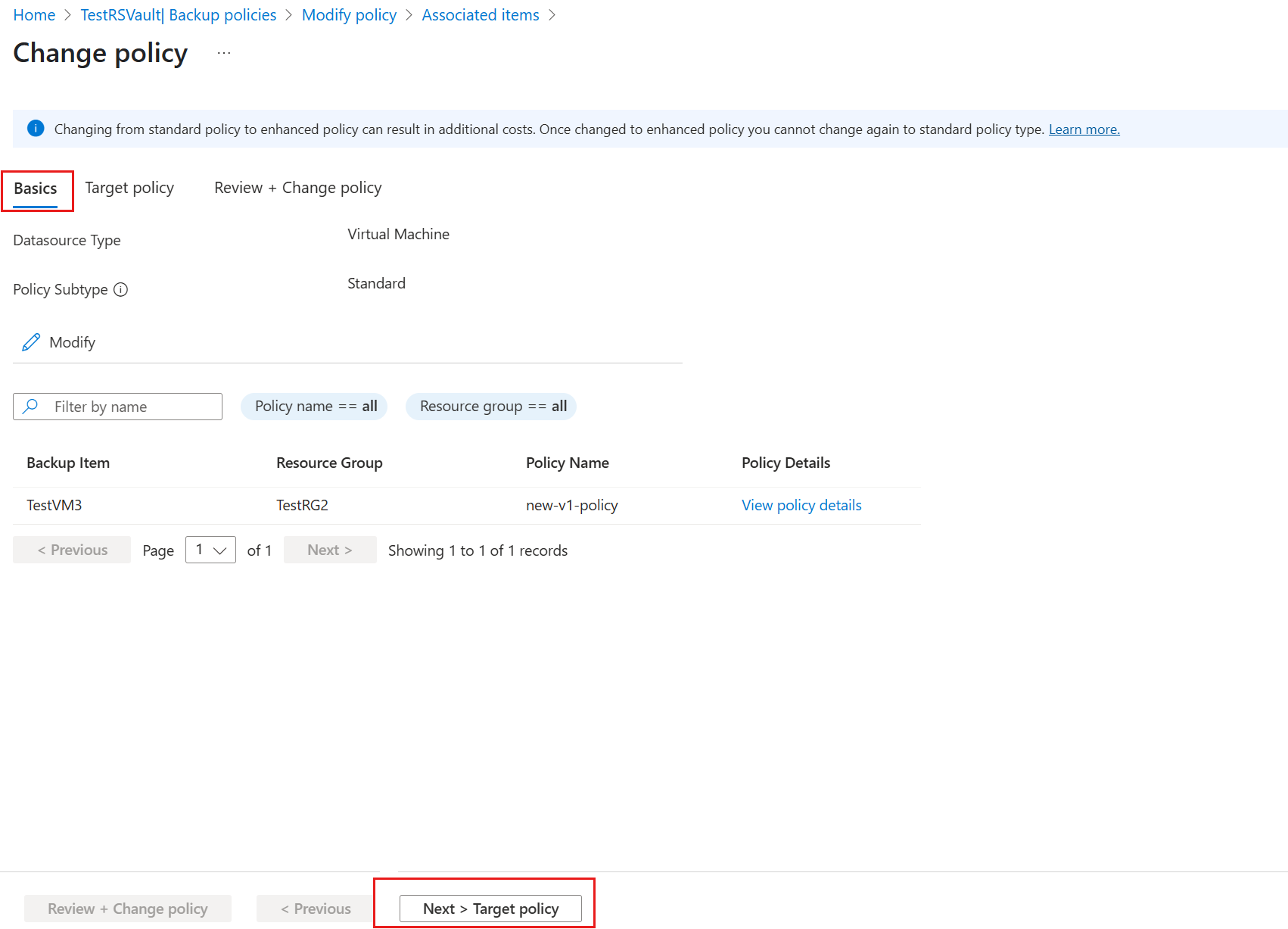
Task: Open View policy details link
Action: (801, 505)
